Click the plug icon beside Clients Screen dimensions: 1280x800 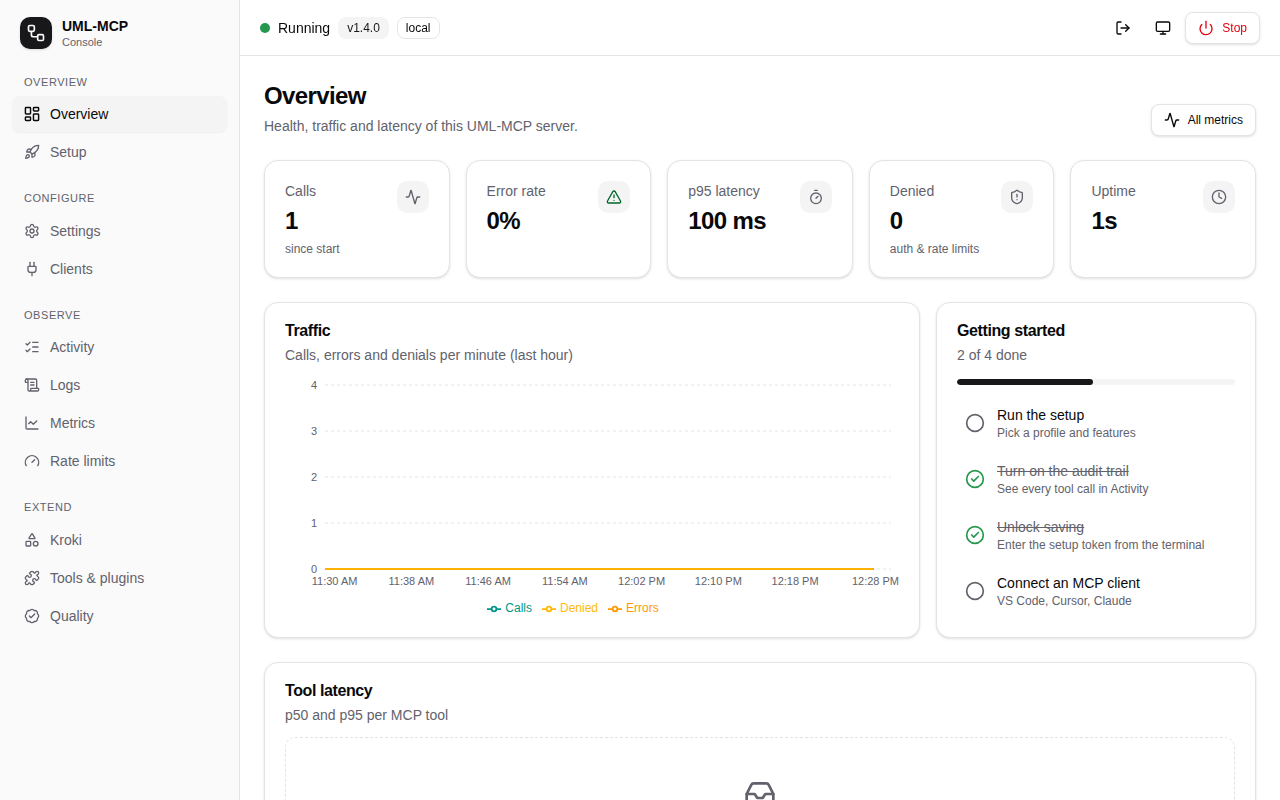click(x=32, y=269)
